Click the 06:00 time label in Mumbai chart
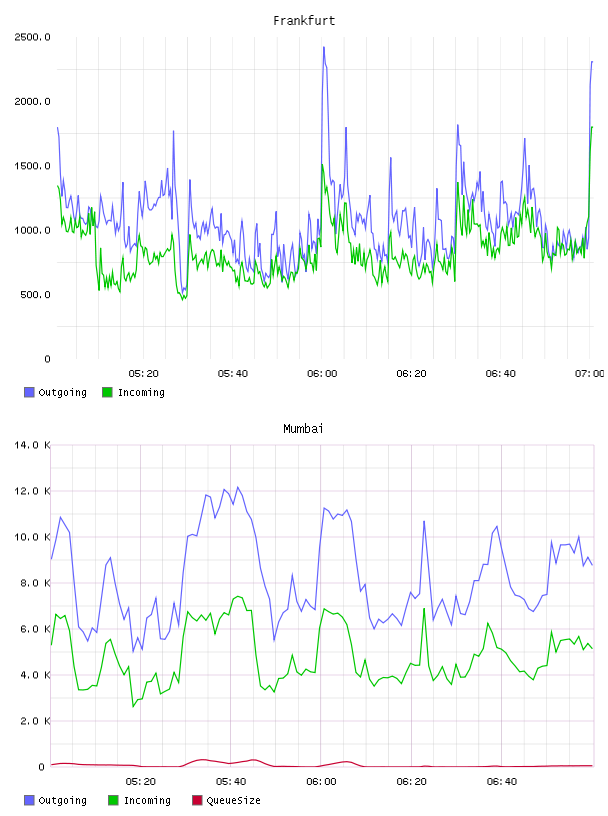Viewport: 608px width, 816px height. coord(321,782)
